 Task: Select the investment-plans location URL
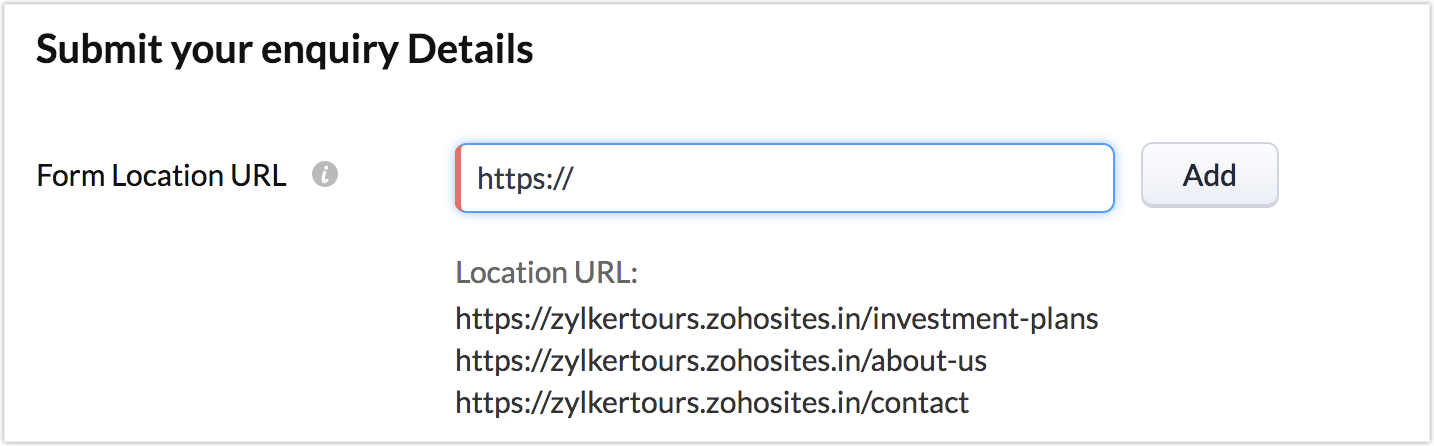point(777,319)
